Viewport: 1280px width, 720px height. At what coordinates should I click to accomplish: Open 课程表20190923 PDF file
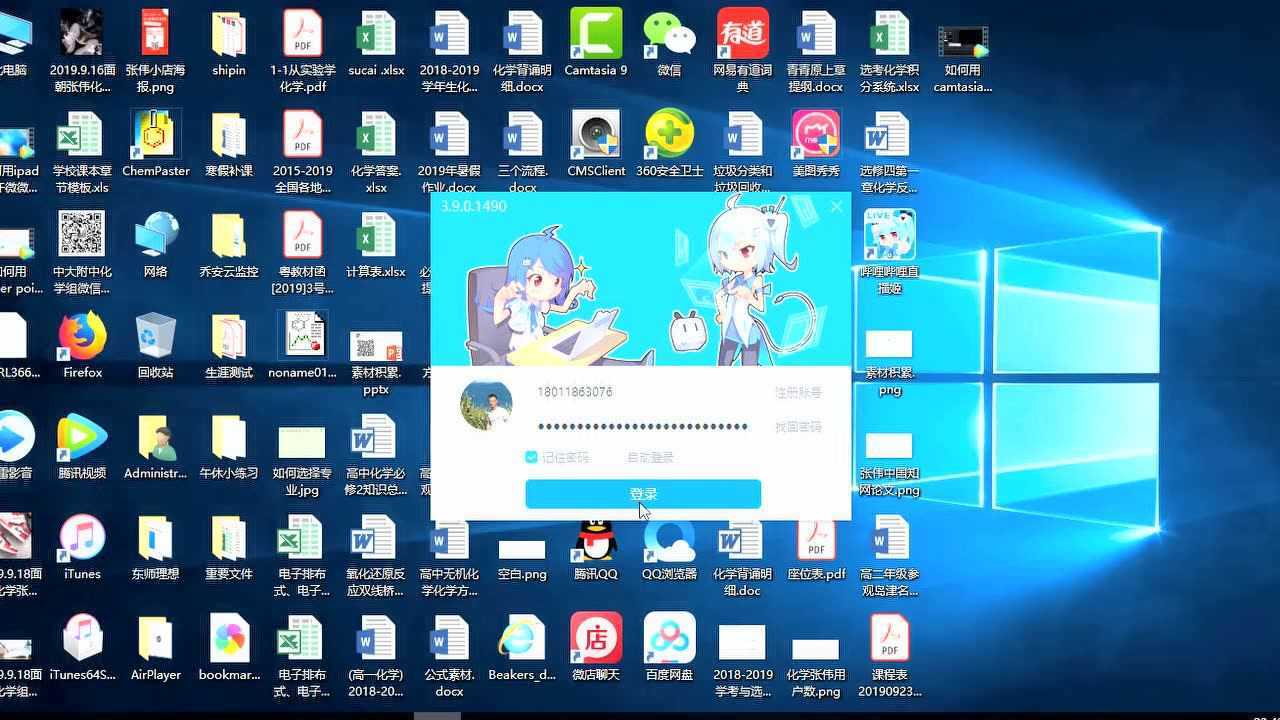tap(889, 657)
